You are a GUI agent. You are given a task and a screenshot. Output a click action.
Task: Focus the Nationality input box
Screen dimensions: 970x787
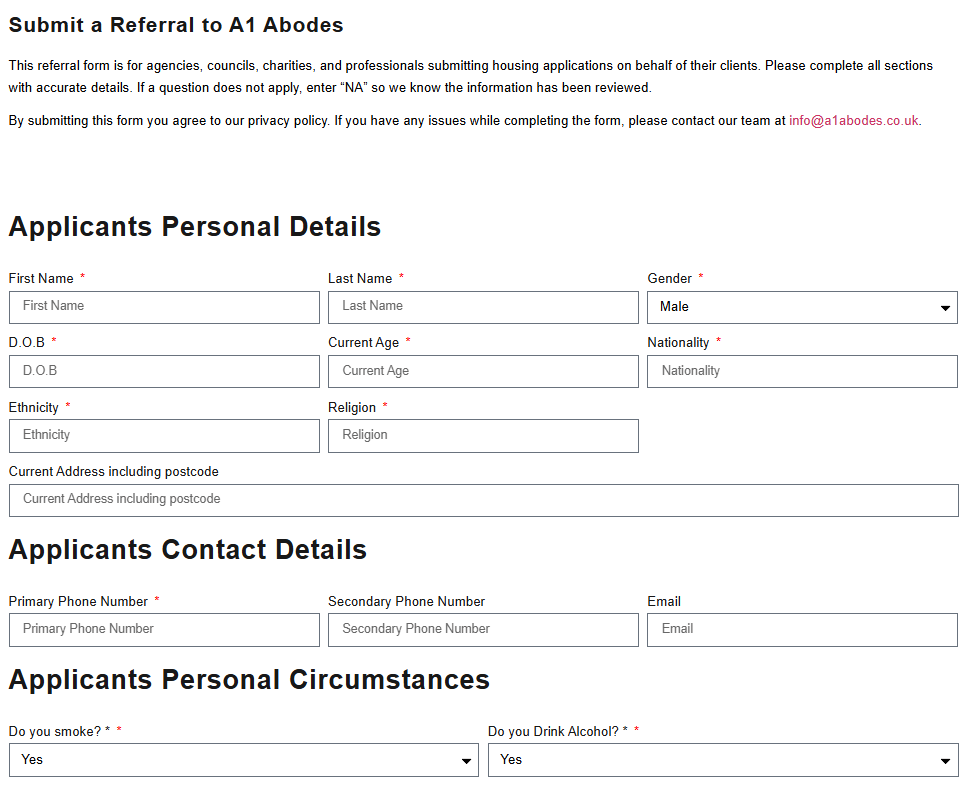[802, 371]
